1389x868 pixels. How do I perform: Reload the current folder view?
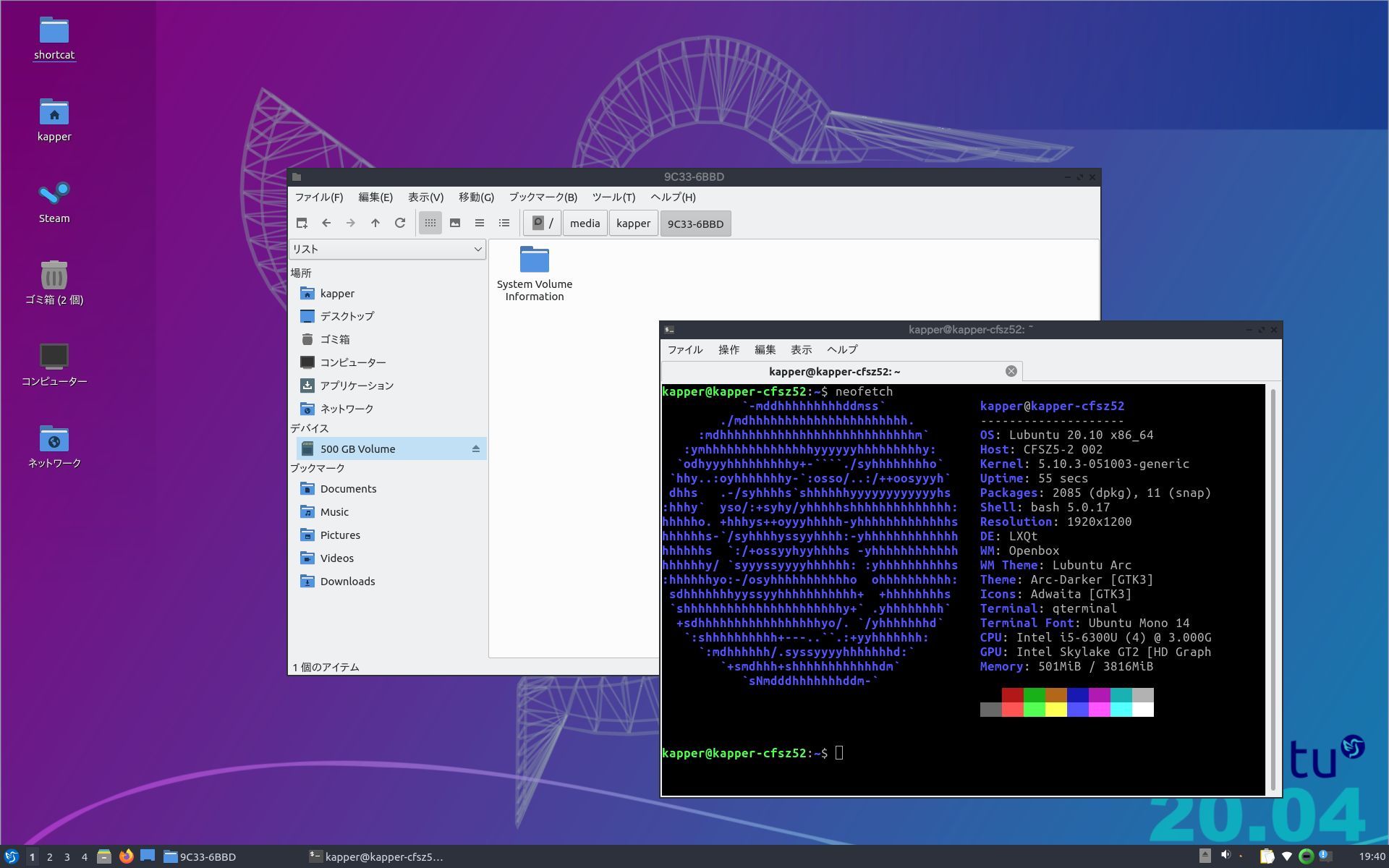pos(400,223)
